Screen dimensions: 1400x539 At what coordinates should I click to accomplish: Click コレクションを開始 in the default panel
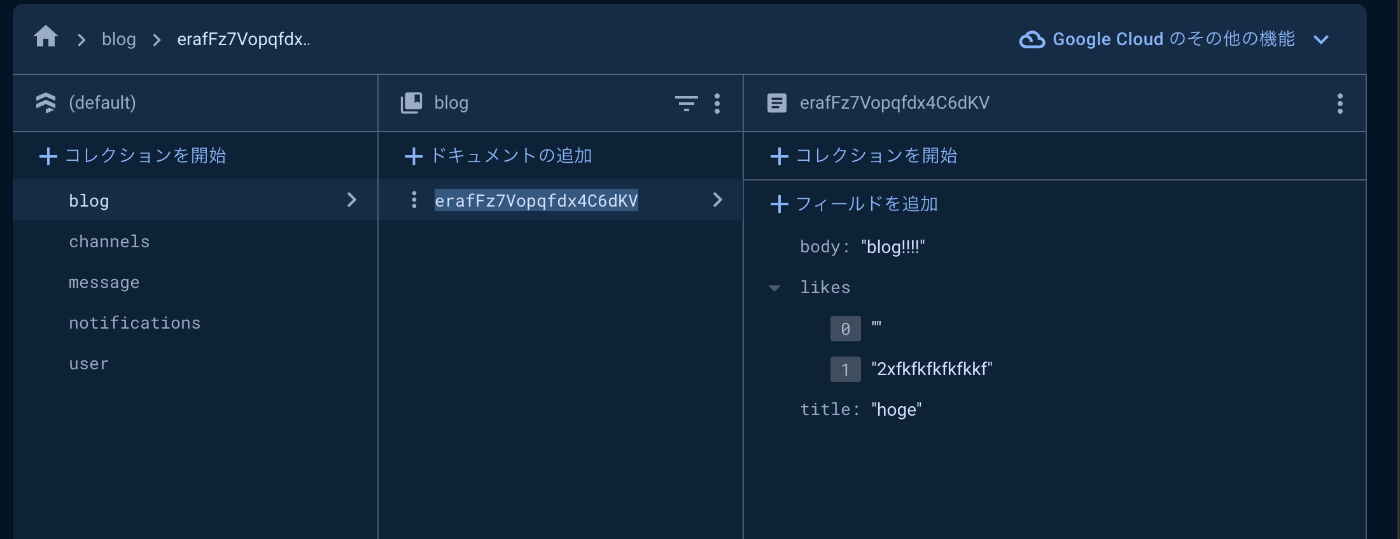pyautogui.click(x=132, y=156)
